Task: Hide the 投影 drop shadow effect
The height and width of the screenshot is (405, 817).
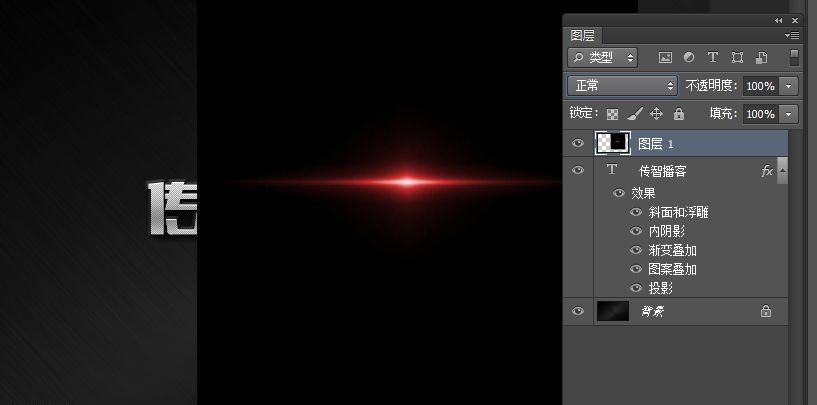Action: pyautogui.click(x=636, y=288)
